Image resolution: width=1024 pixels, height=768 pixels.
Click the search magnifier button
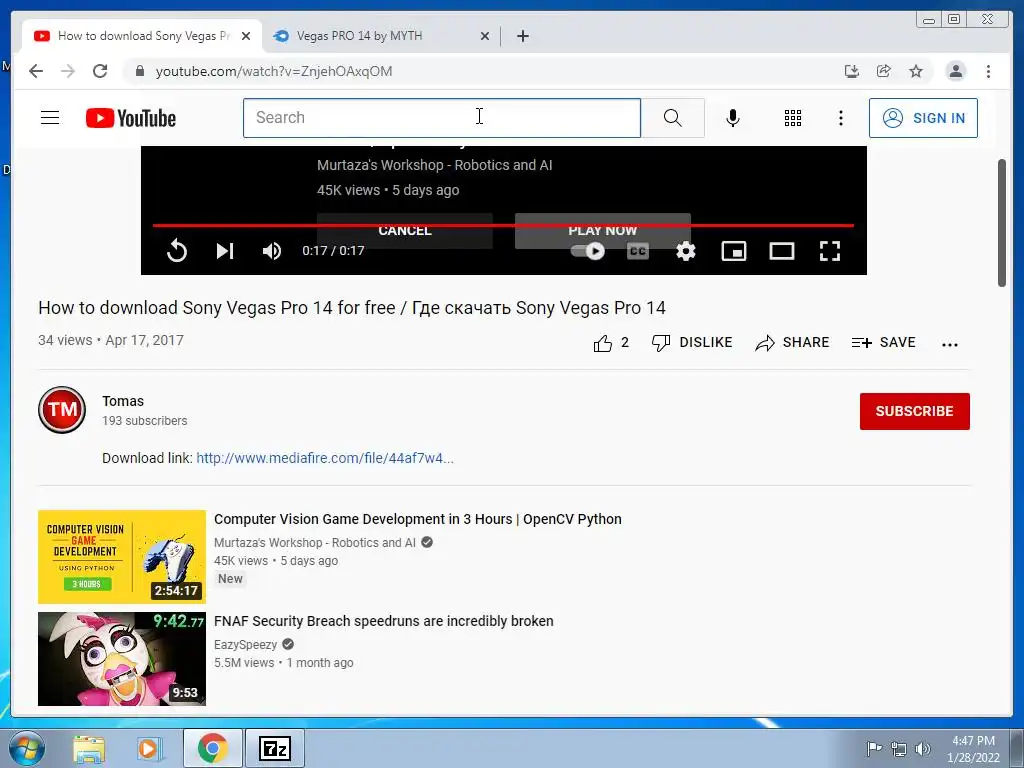(673, 118)
